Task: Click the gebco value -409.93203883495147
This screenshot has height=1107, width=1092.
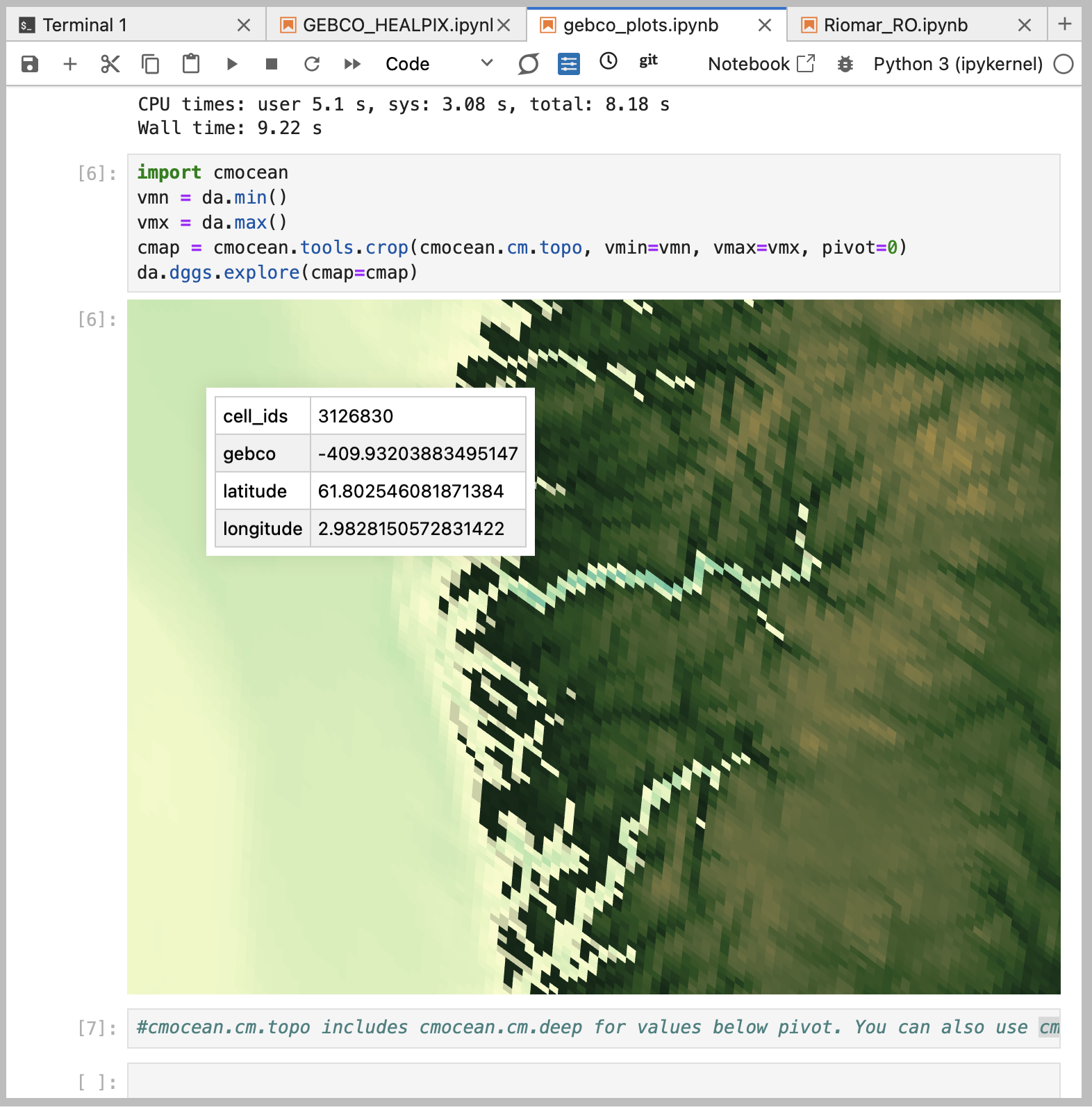Action: pyautogui.click(x=417, y=454)
